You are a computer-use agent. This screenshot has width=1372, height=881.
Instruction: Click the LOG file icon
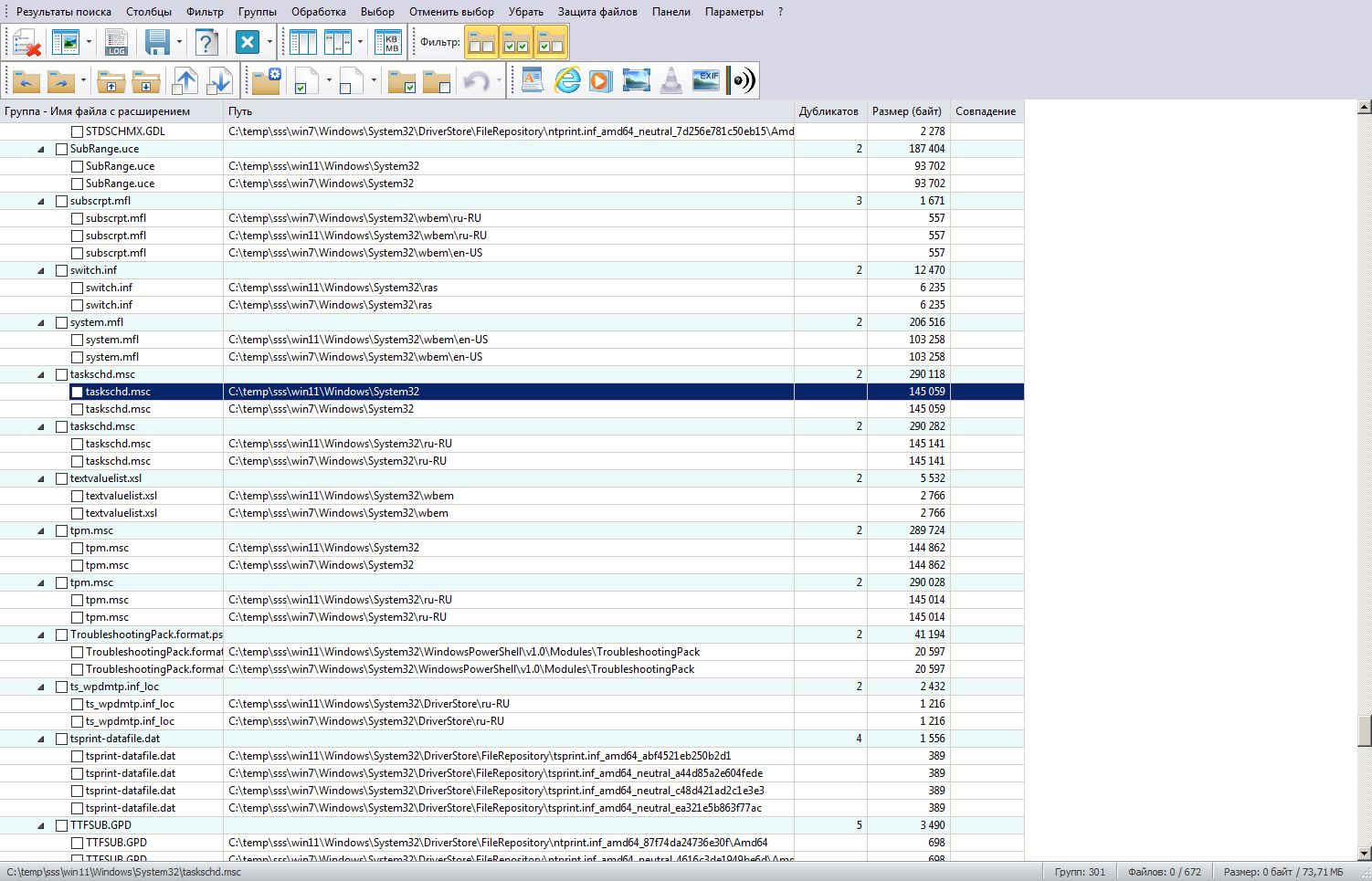coord(116,42)
